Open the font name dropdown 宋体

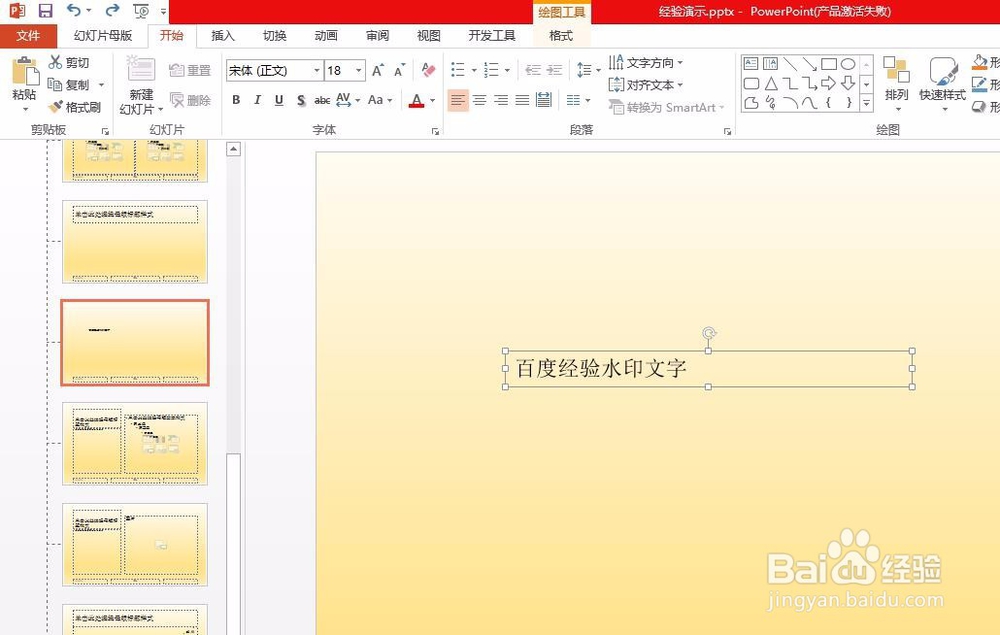[316, 70]
